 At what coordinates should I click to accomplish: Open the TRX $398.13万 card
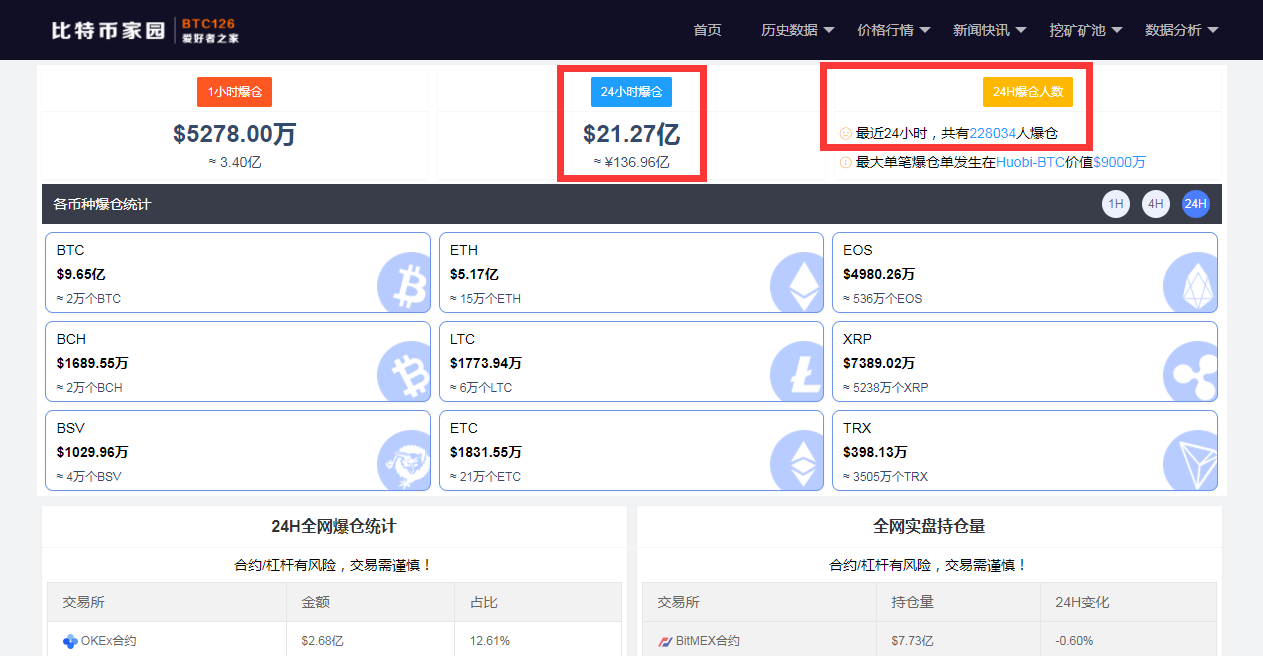tap(1025, 451)
